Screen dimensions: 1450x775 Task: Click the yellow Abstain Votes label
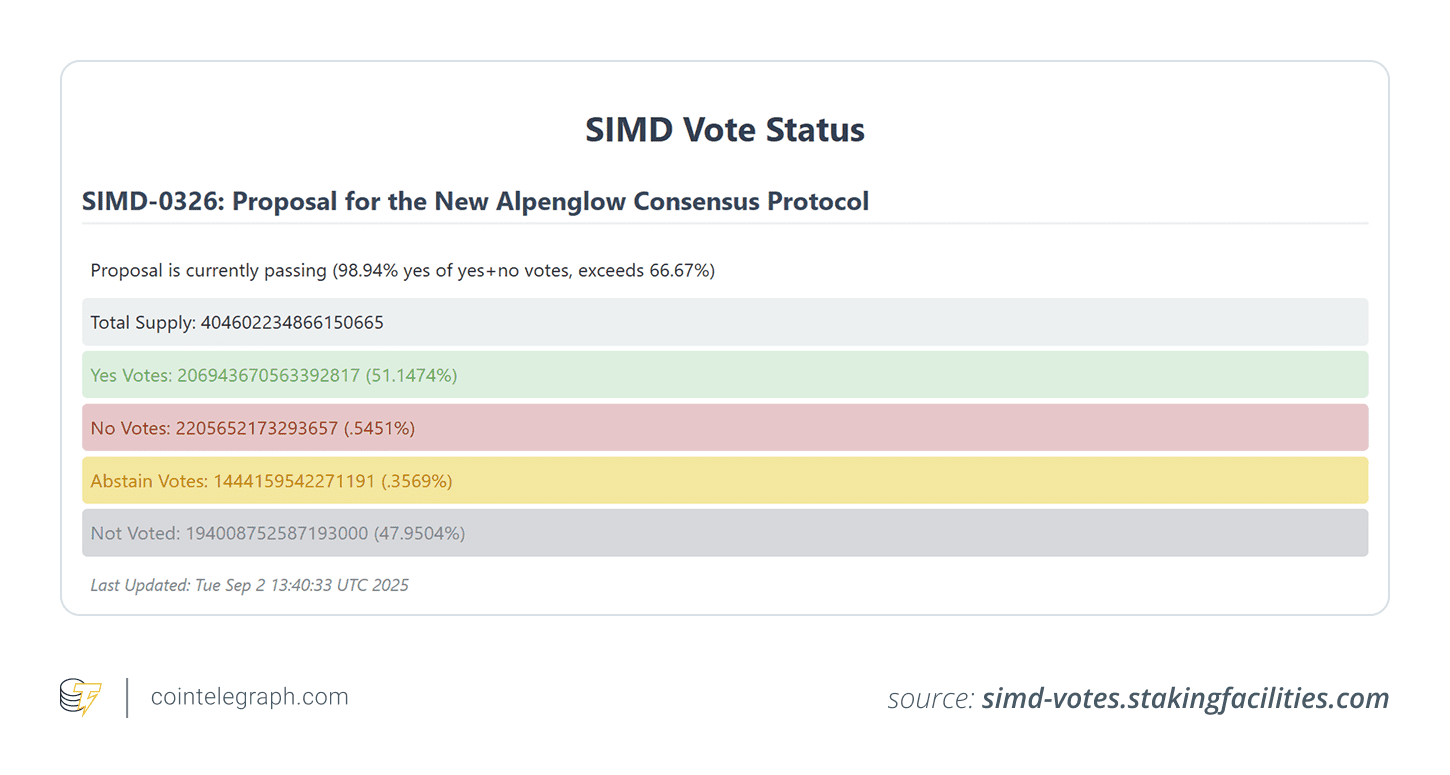pyautogui.click(x=150, y=481)
